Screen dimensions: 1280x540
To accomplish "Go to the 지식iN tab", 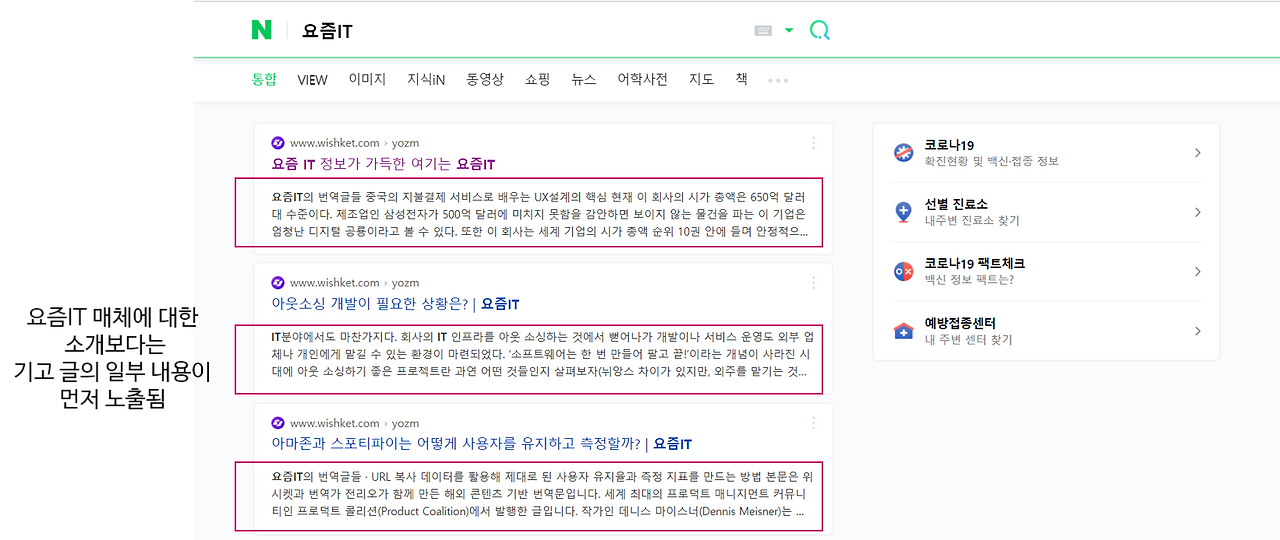I will (426, 79).
